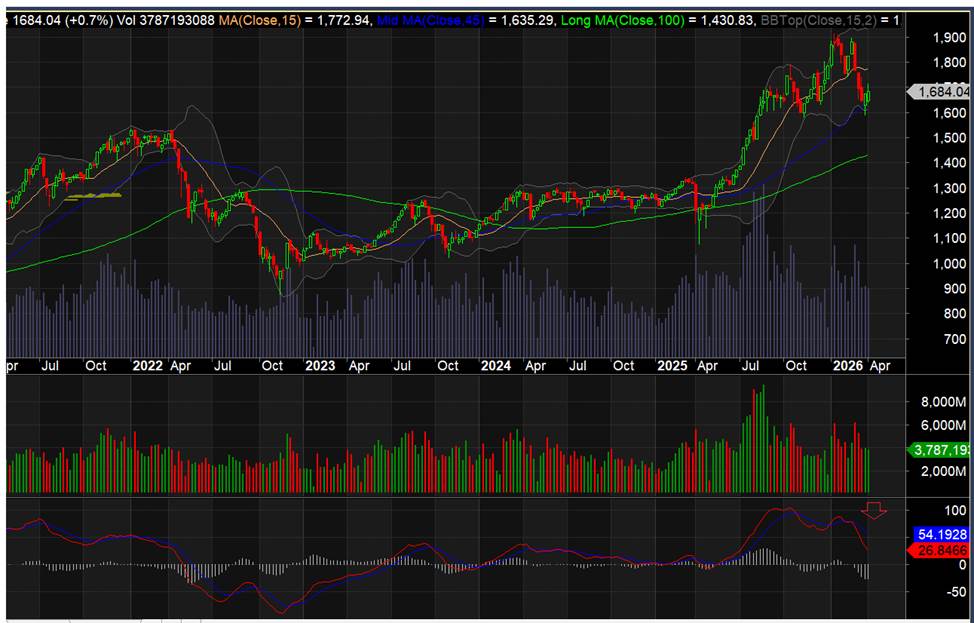Click the 2025 year marker
974x623 pixels.
tap(672, 366)
